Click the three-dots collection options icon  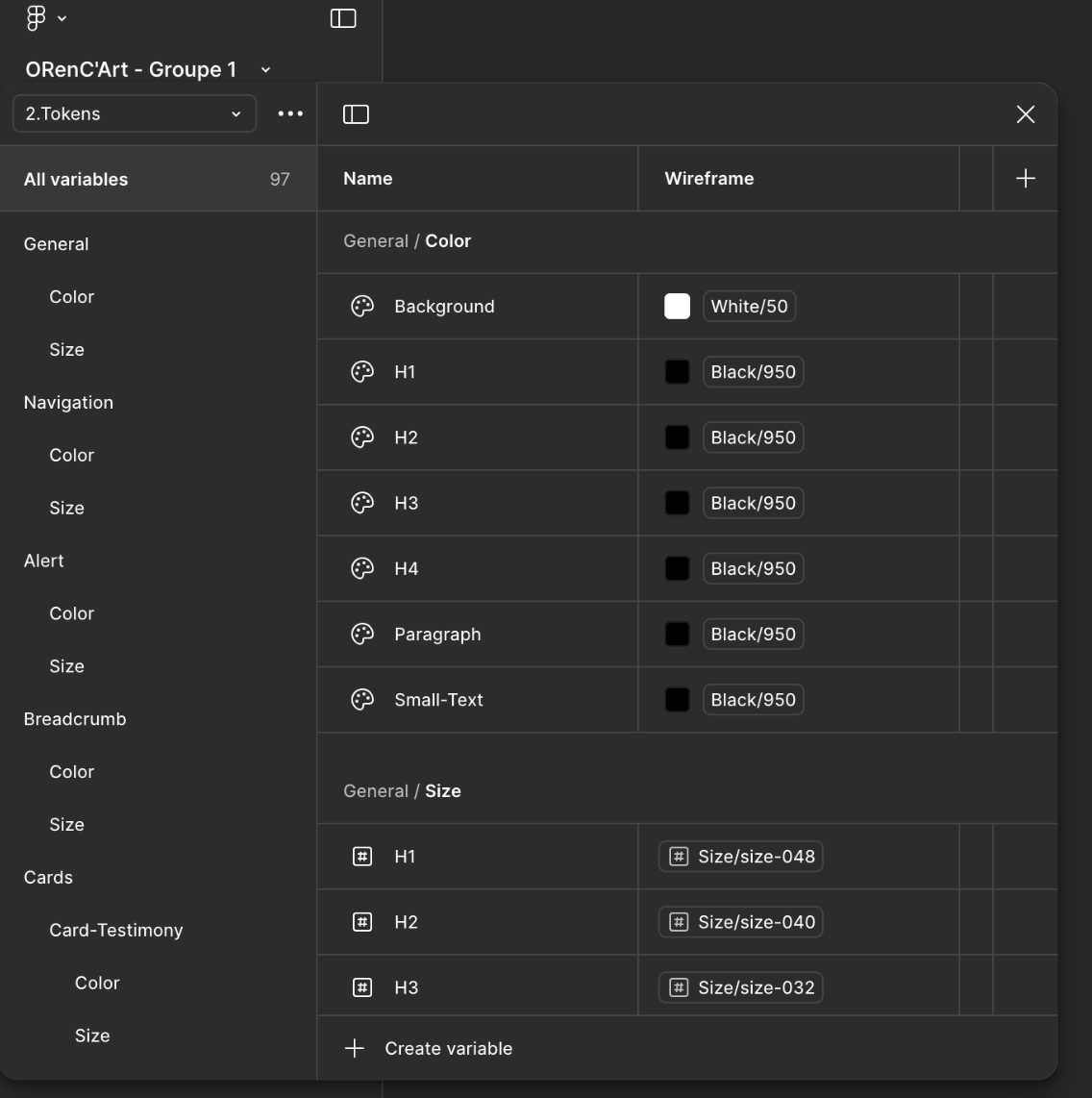tap(290, 113)
